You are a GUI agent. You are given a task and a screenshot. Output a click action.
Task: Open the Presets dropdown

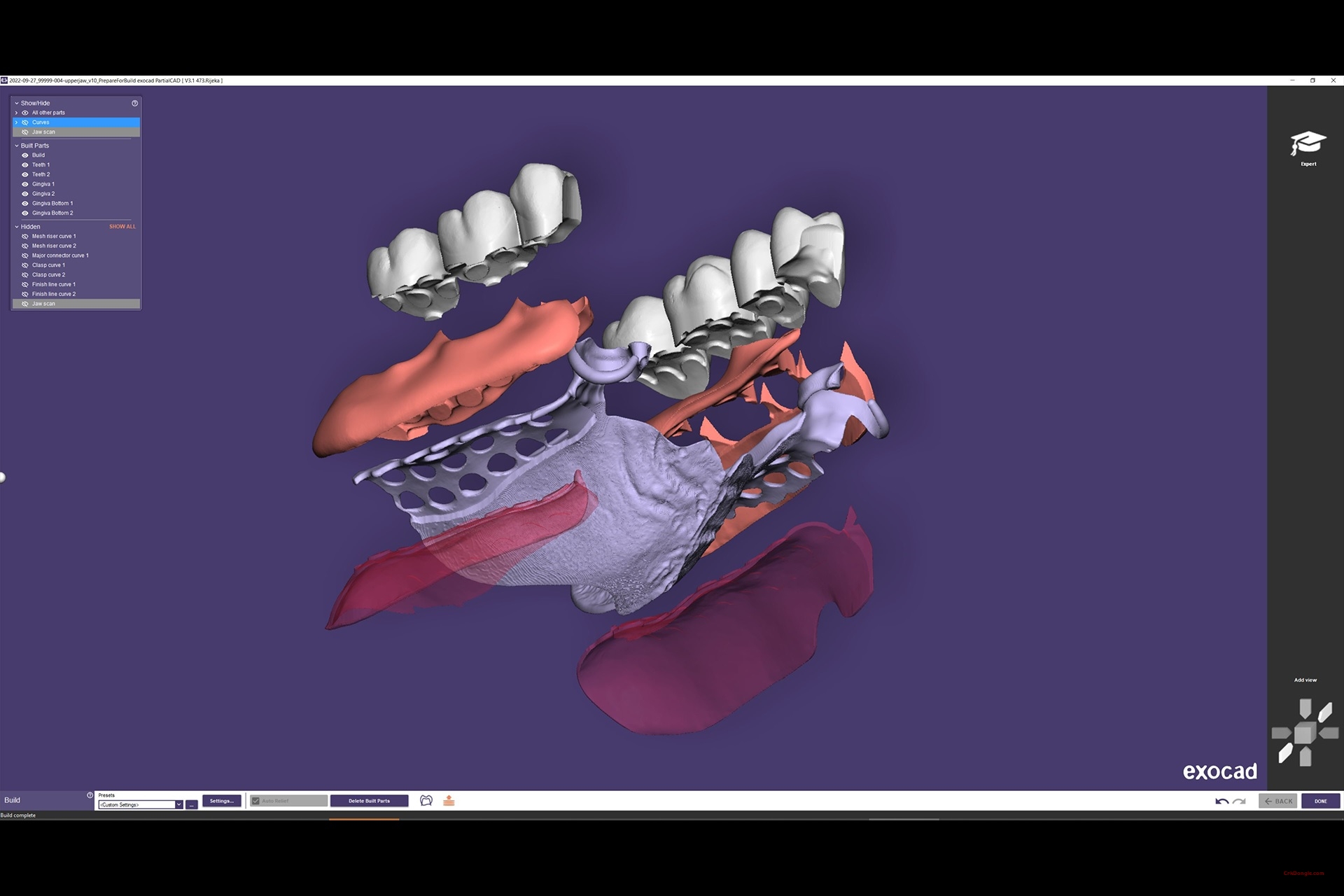coord(179,804)
